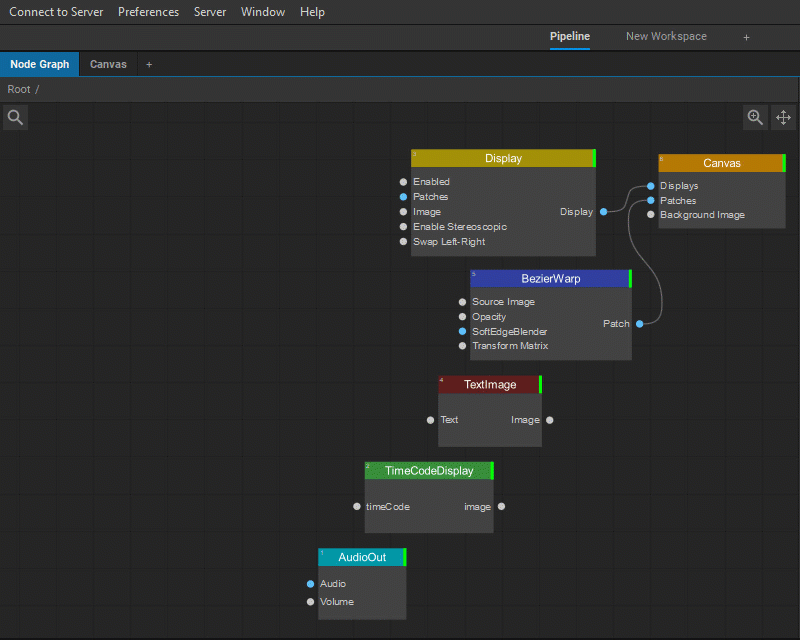
Task: Select the TextImage node header
Action: 490,384
